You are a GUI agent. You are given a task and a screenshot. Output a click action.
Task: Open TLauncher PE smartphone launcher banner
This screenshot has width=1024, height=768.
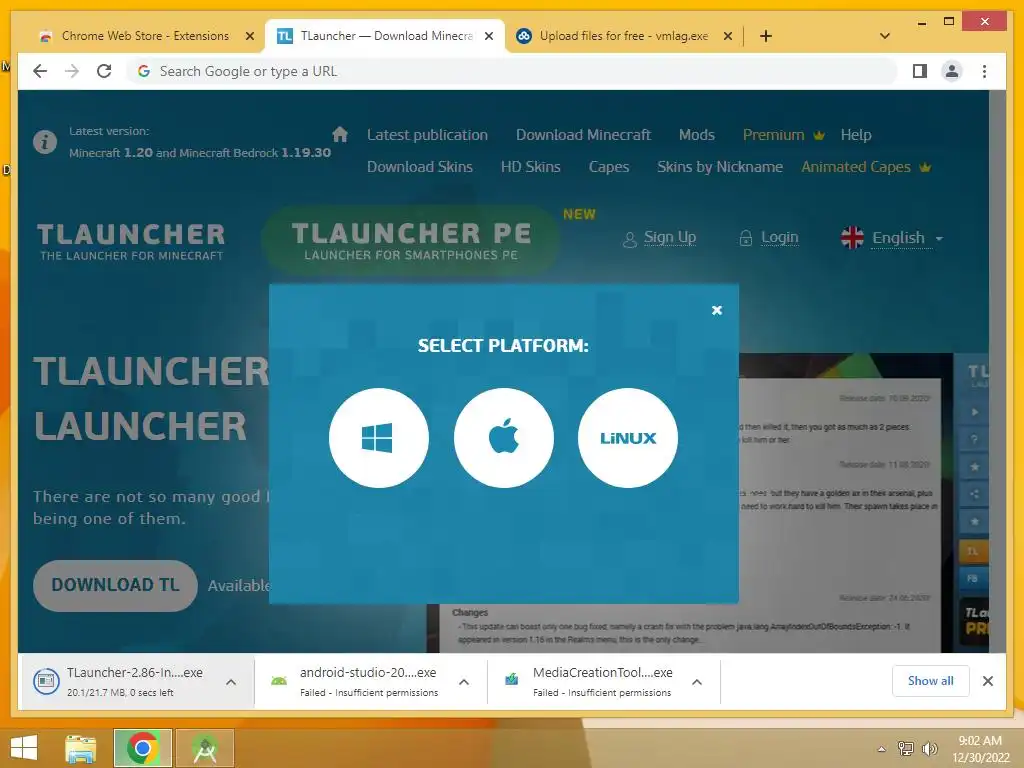[x=411, y=240]
